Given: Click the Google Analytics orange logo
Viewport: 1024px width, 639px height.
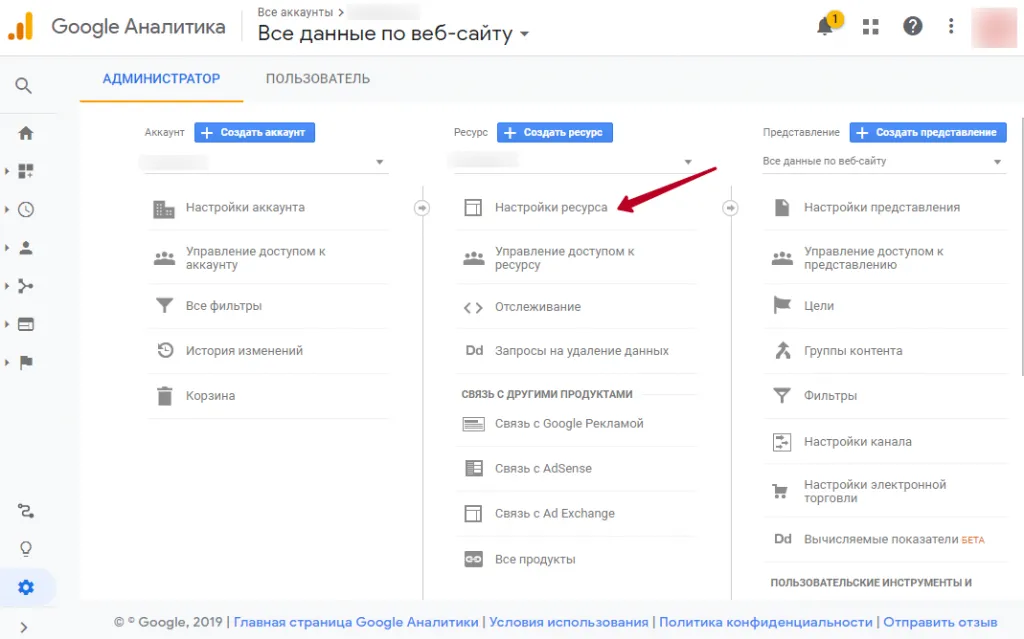Looking at the screenshot, I should (20, 26).
